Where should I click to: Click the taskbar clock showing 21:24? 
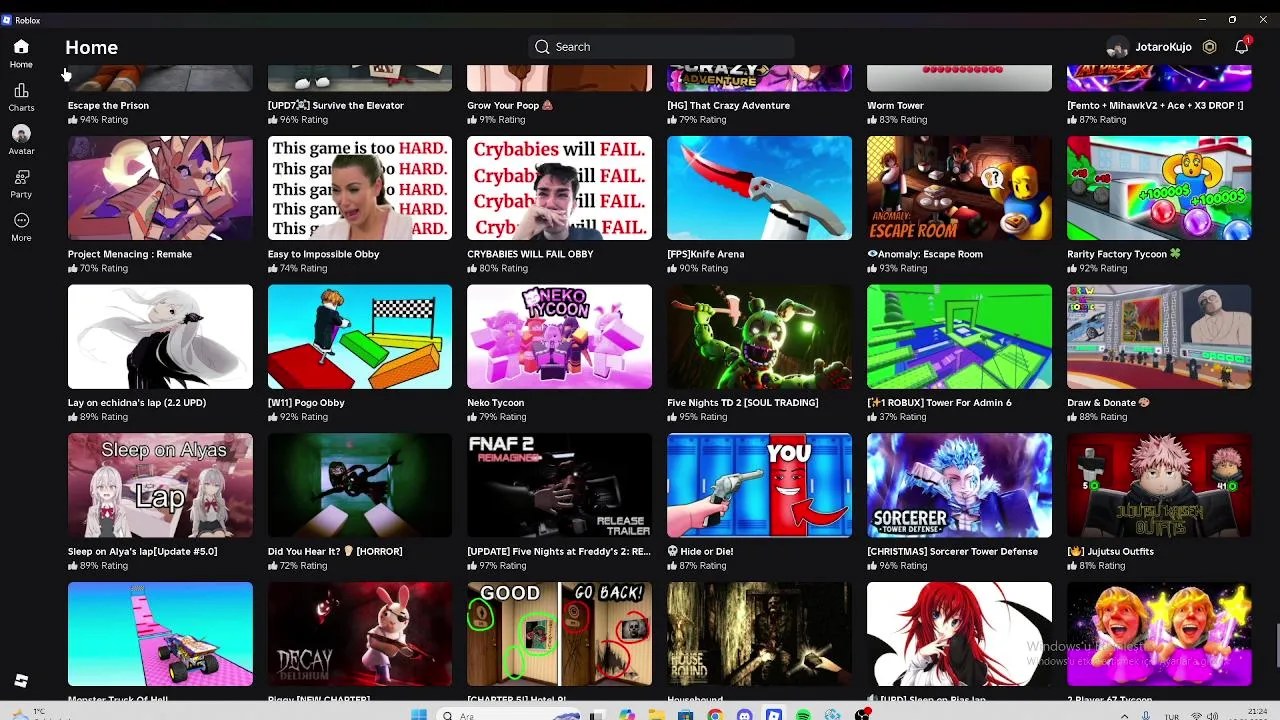coord(1256,714)
